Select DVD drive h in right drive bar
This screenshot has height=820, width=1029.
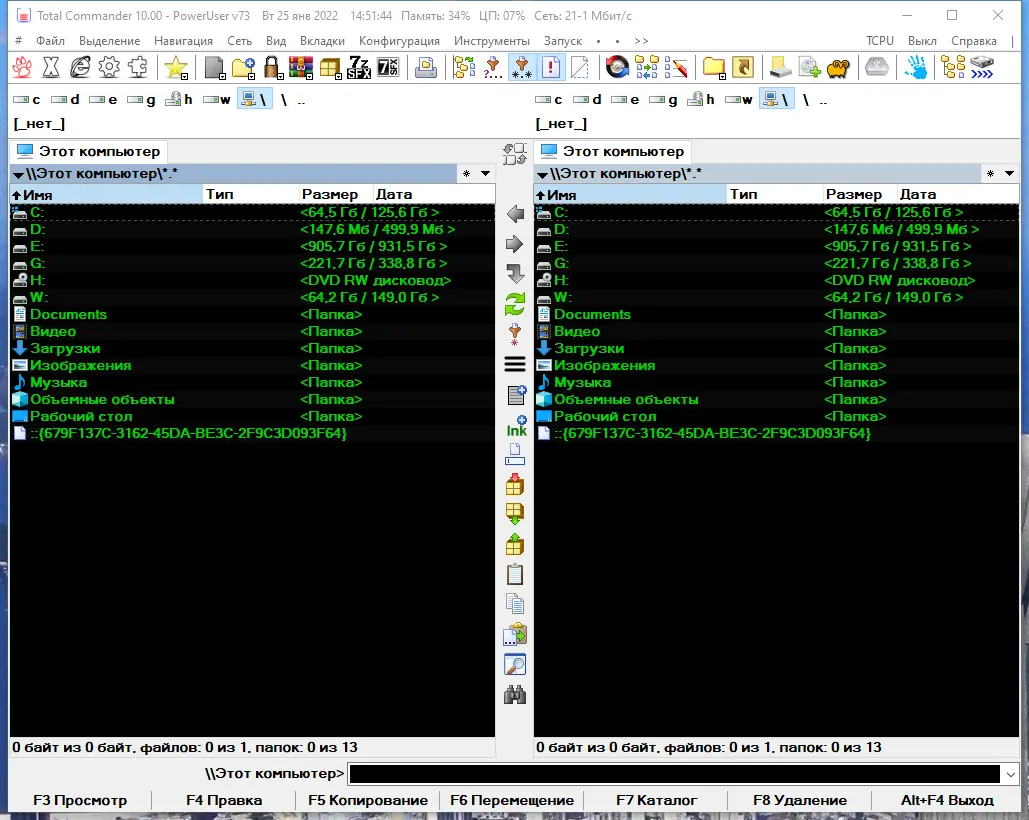pos(701,100)
